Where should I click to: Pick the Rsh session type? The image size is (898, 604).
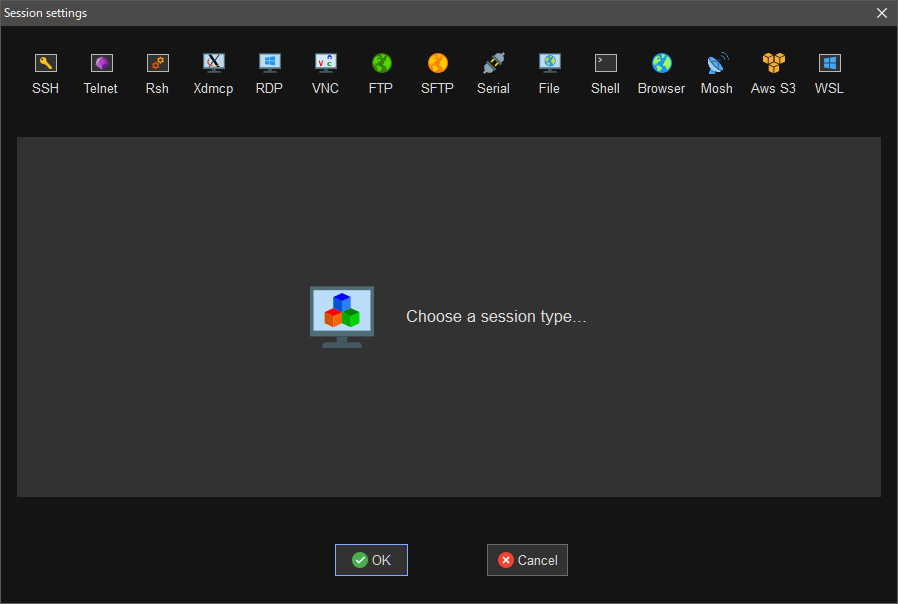pos(157,73)
